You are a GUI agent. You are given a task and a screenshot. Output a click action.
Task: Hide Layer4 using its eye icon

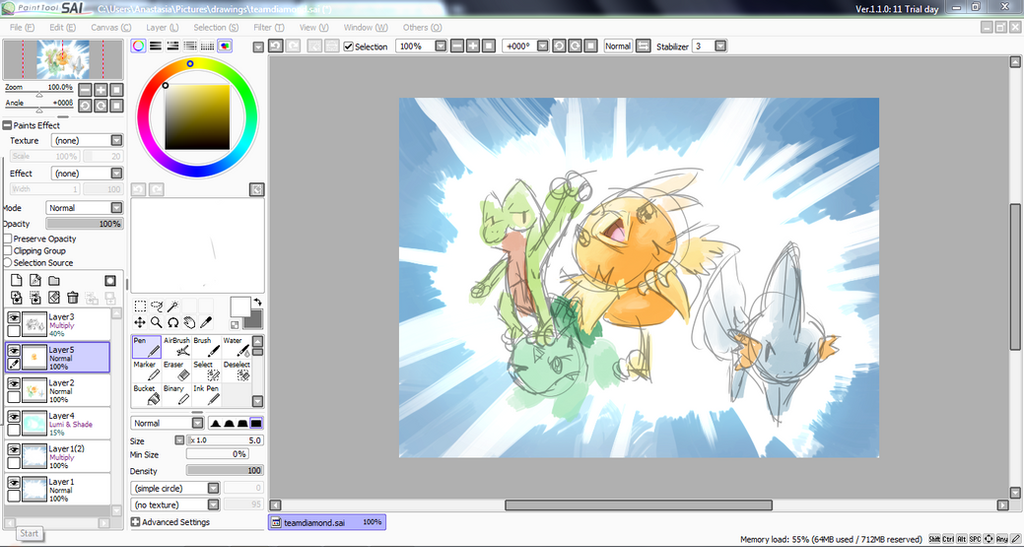pyautogui.click(x=14, y=416)
